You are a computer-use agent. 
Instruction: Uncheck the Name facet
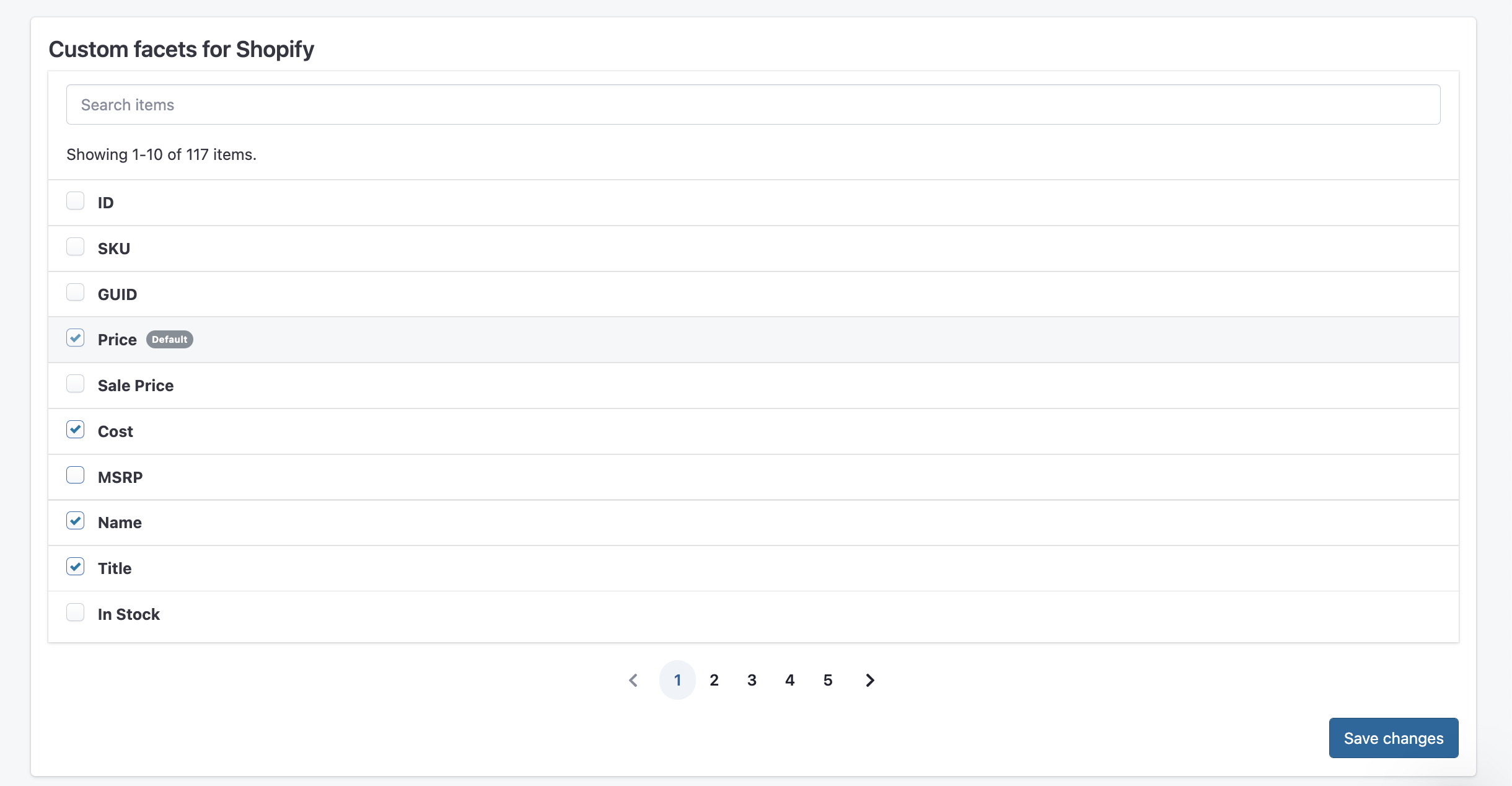(76, 521)
